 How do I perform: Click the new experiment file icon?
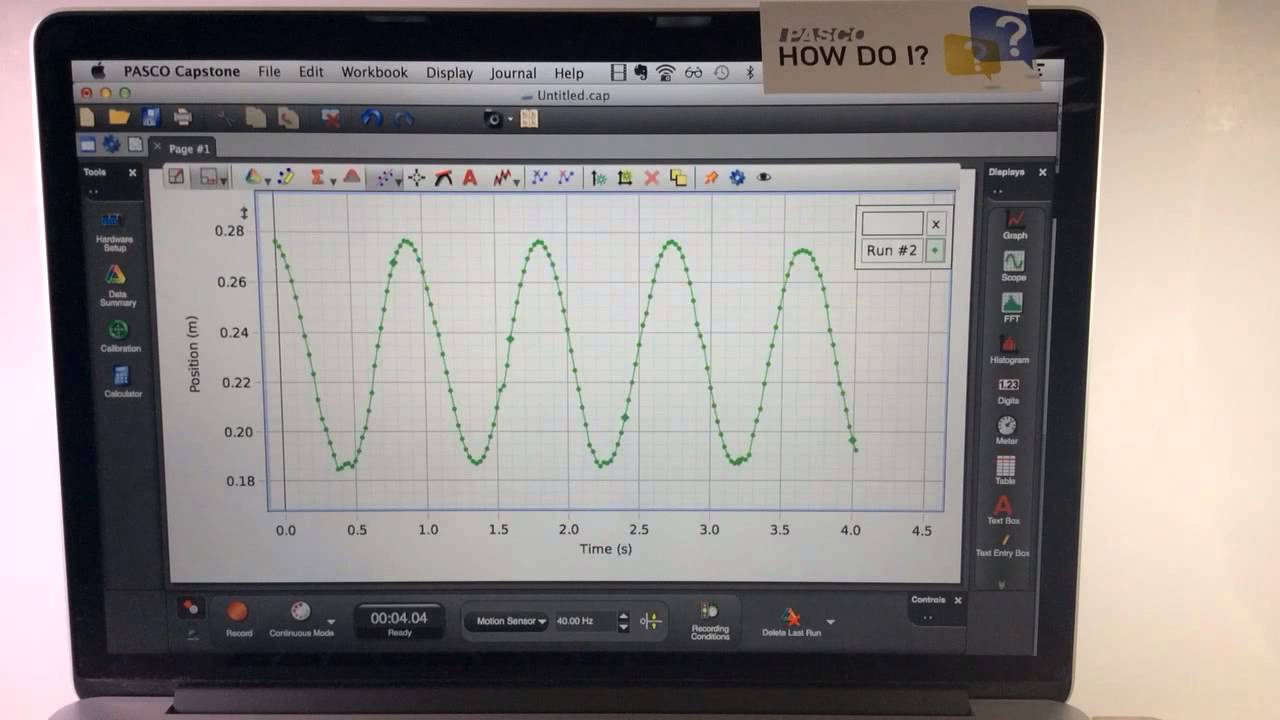88,117
